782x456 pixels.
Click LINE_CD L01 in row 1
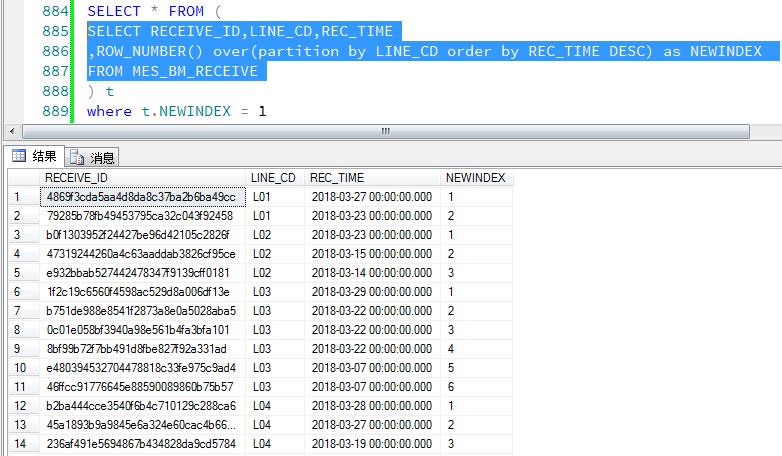click(274, 197)
